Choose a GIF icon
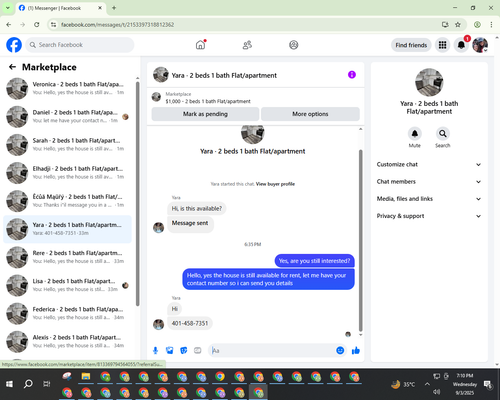Image resolution: width=500 pixels, height=400 pixels. tap(198, 350)
